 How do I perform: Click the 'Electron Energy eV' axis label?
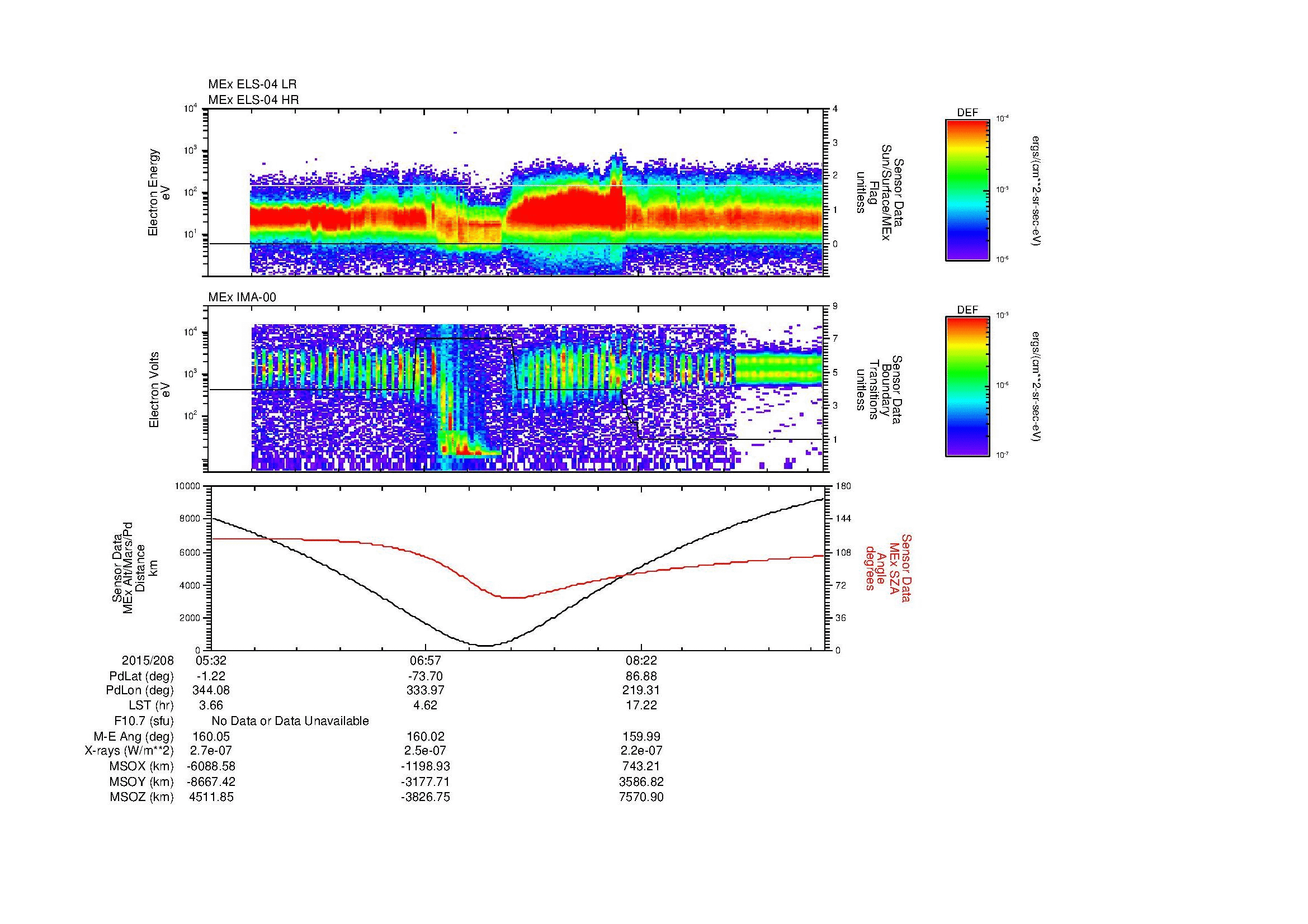click(x=159, y=192)
